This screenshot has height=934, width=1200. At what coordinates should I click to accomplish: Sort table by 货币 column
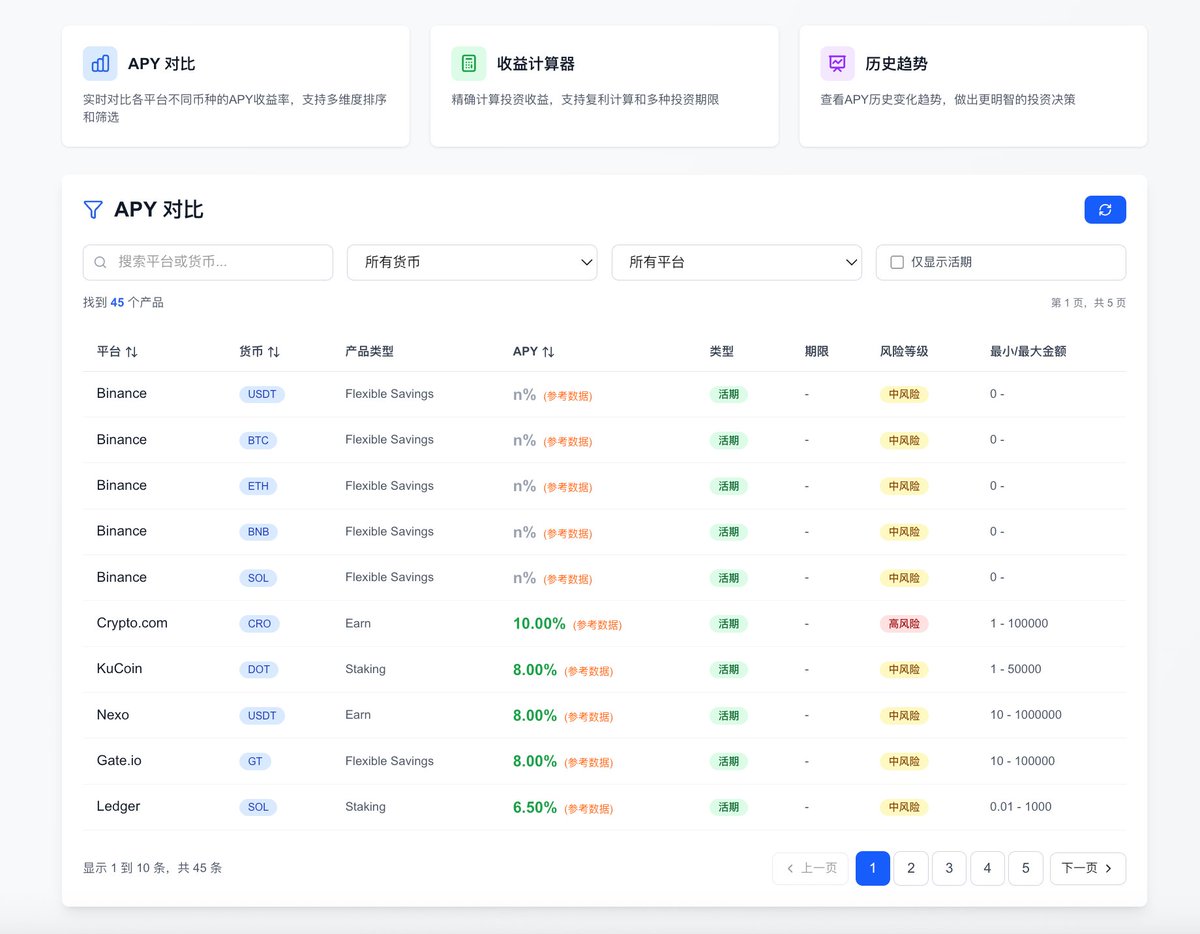pyautogui.click(x=259, y=352)
